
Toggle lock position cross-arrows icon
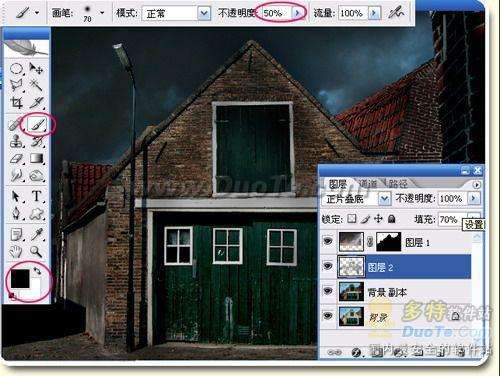point(378,219)
